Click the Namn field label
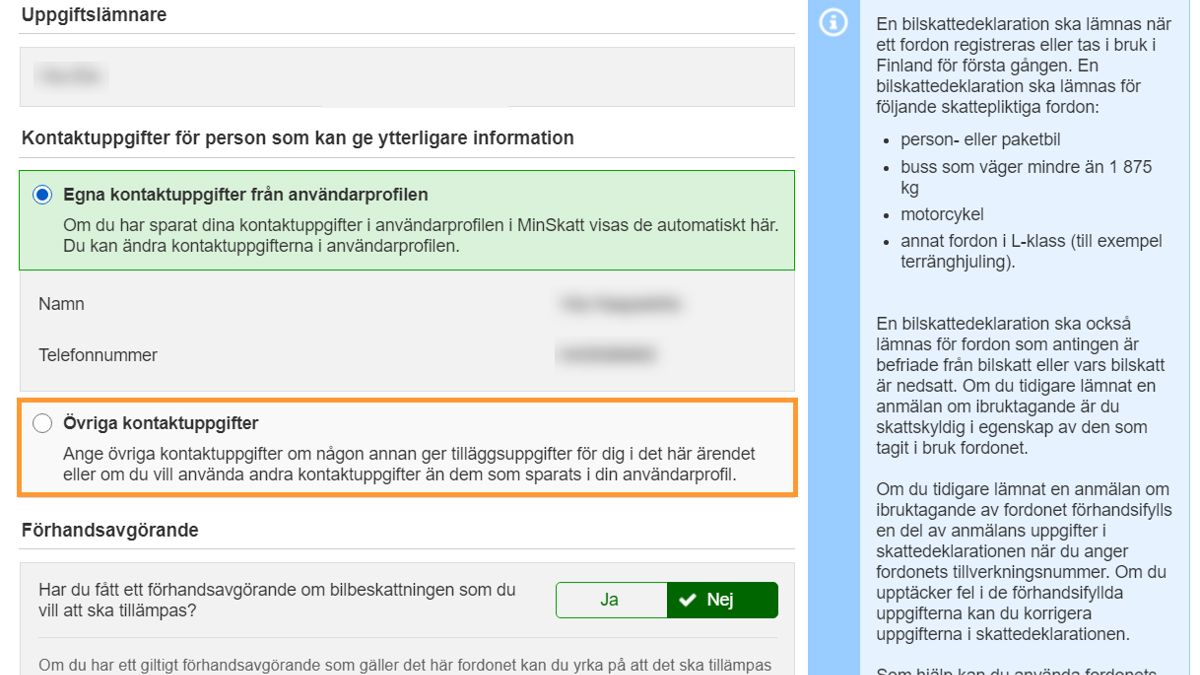This screenshot has height=675, width=1200. click(62, 304)
